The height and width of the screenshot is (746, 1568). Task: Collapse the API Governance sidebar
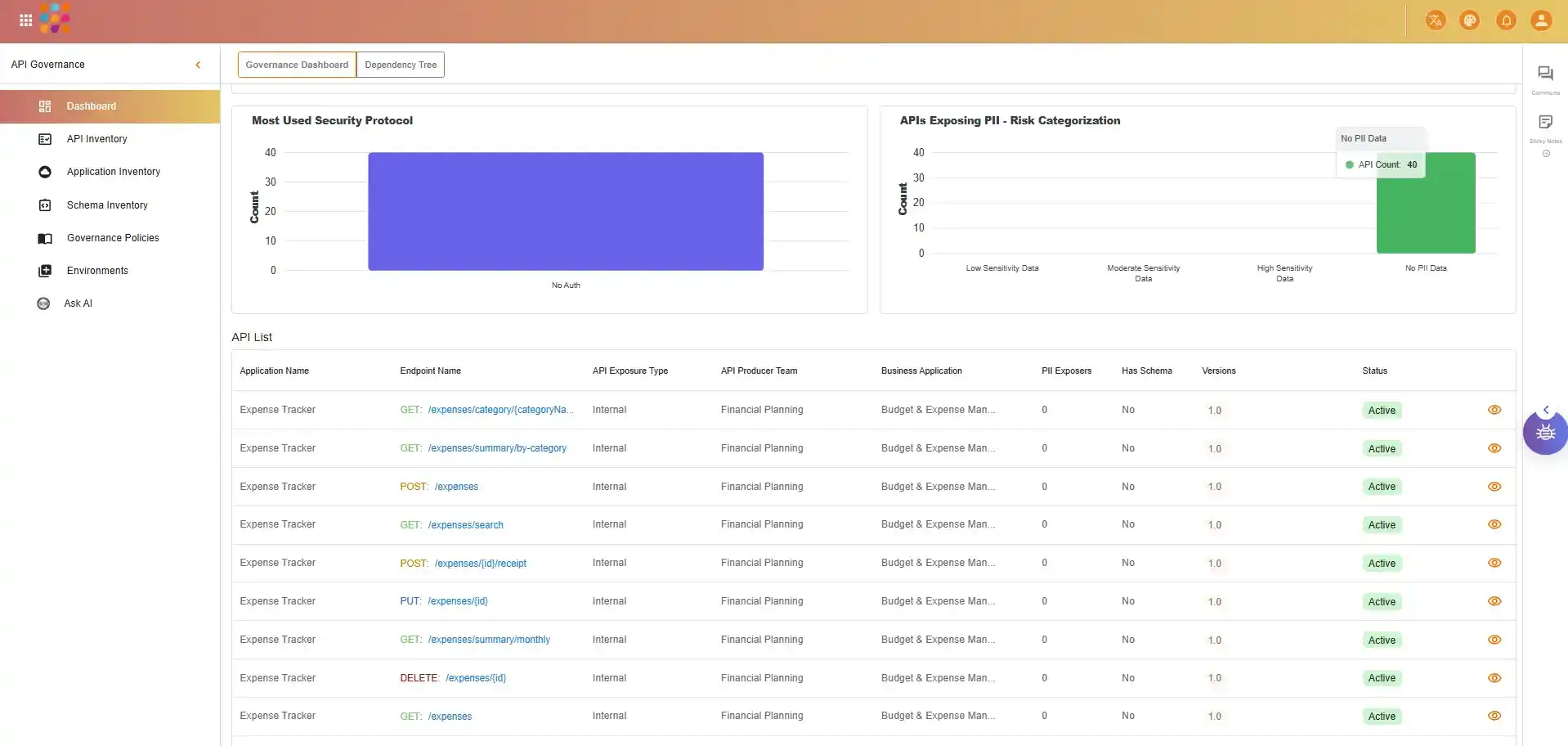coord(198,65)
